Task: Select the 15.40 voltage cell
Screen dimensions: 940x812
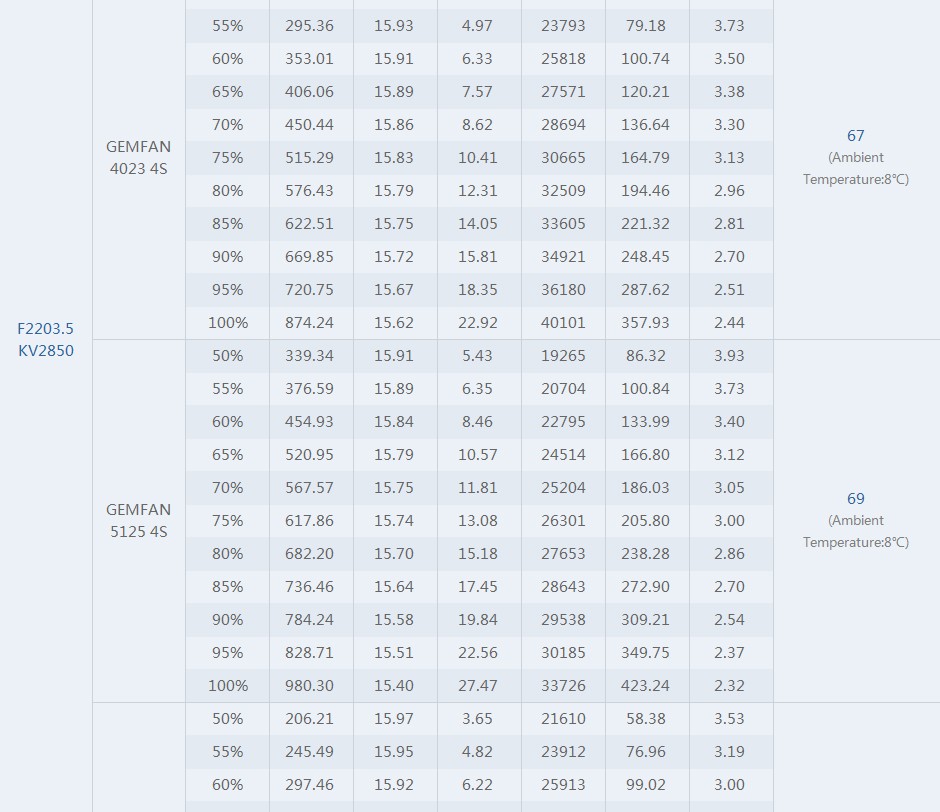Action: pos(393,686)
